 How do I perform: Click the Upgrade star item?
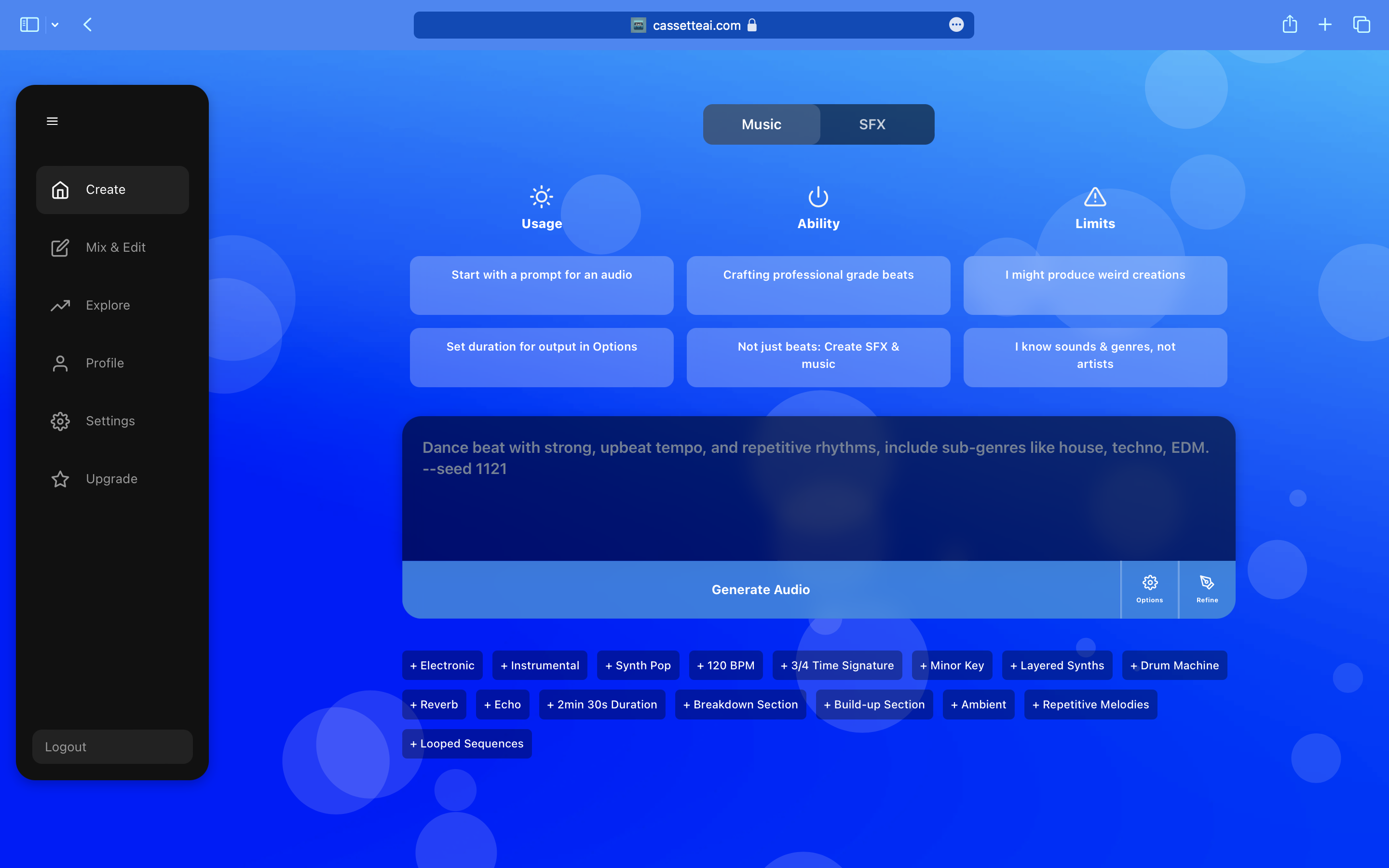click(x=112, y=479)
